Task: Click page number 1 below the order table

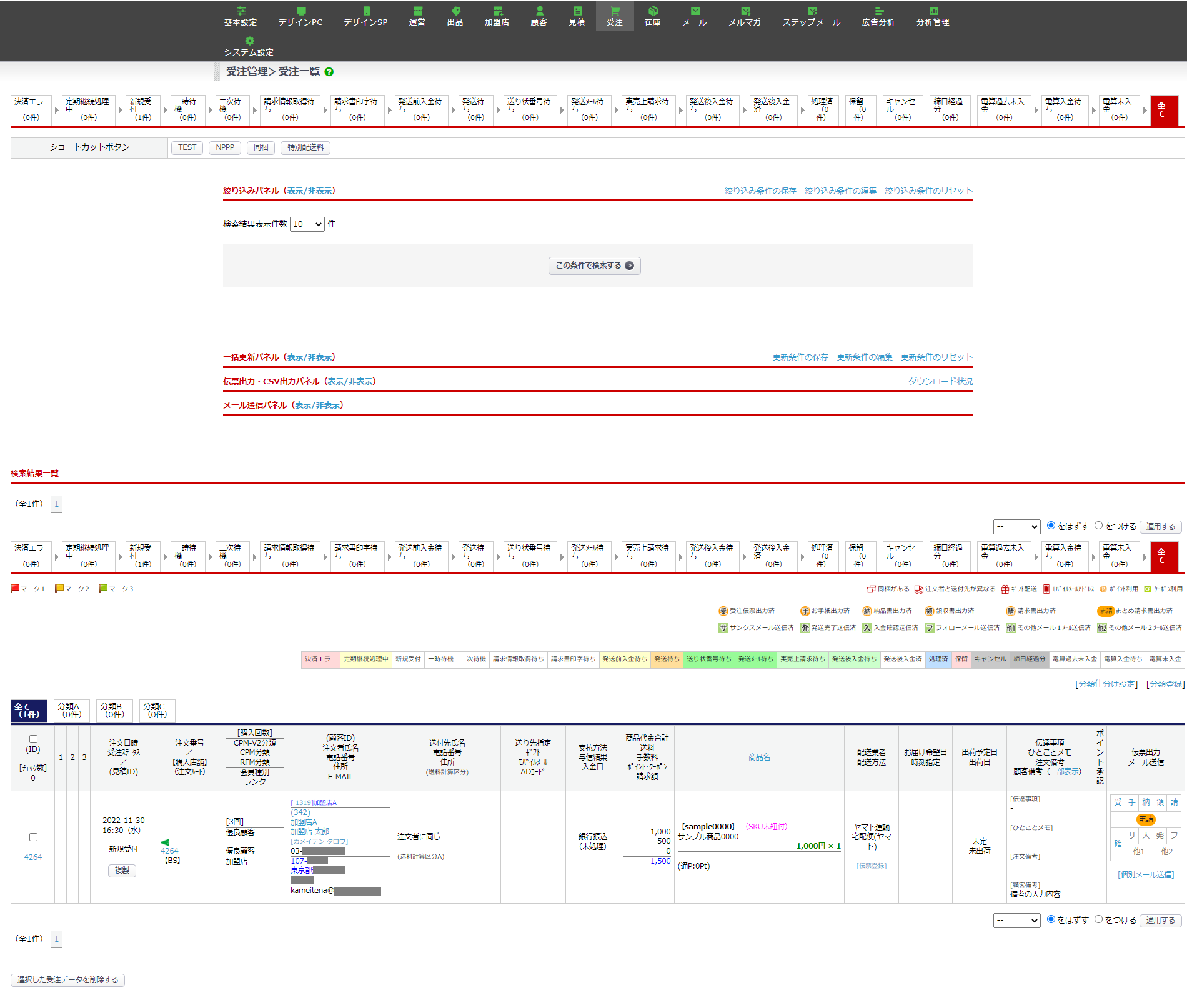Action: [x=56, y=939]
